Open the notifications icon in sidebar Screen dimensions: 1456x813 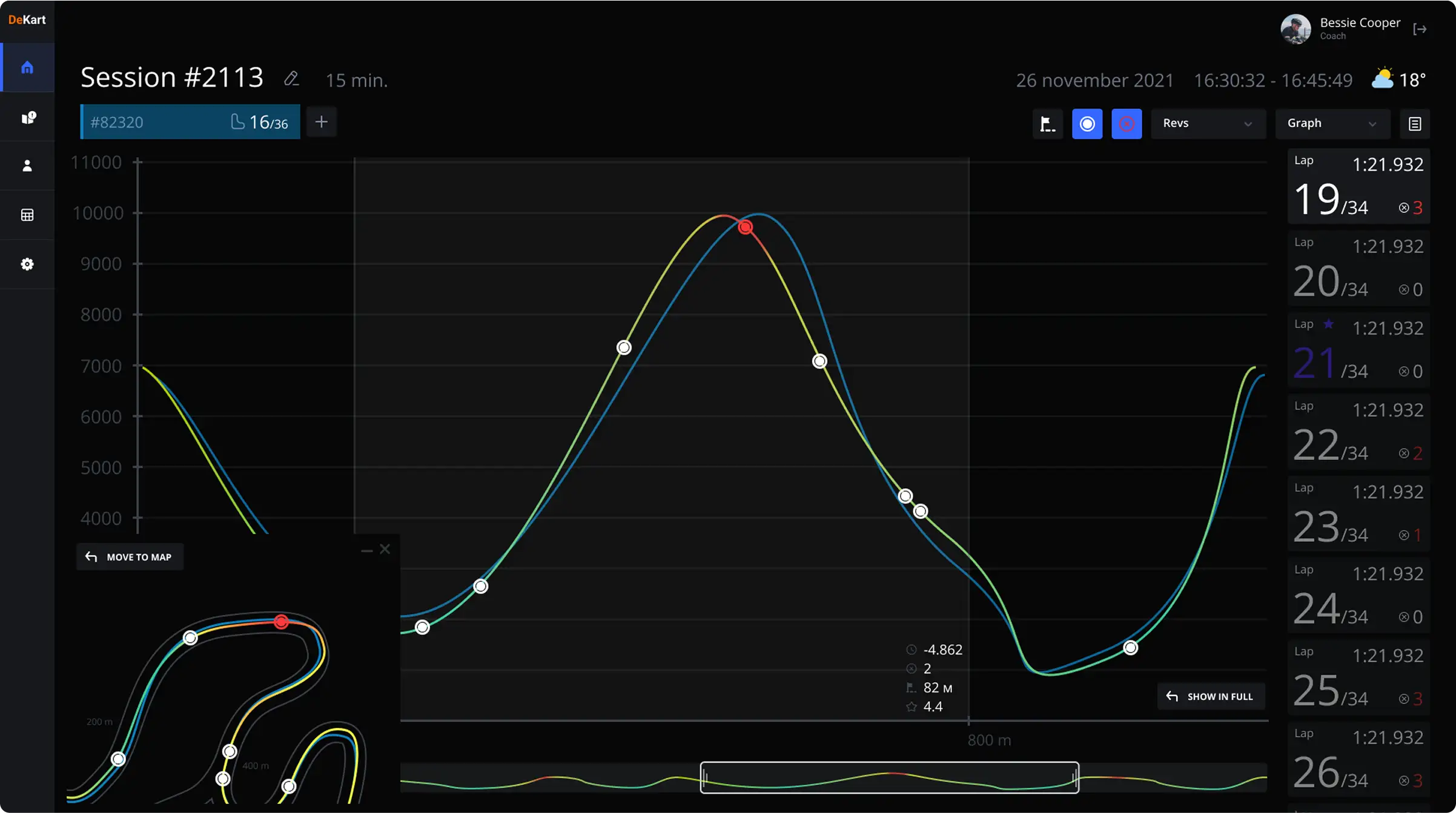(28, 117)
